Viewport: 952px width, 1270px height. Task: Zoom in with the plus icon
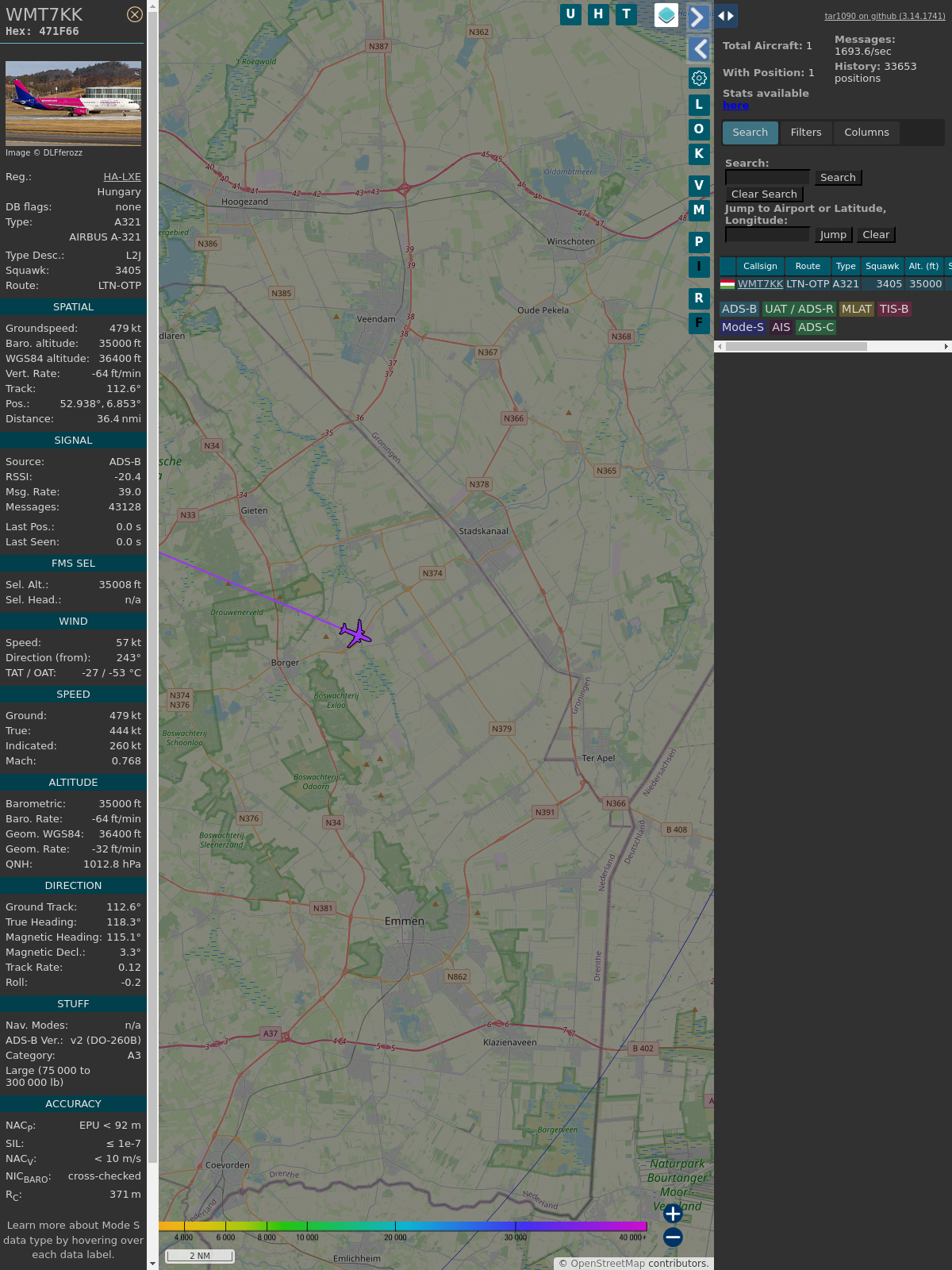[673, 1214]
